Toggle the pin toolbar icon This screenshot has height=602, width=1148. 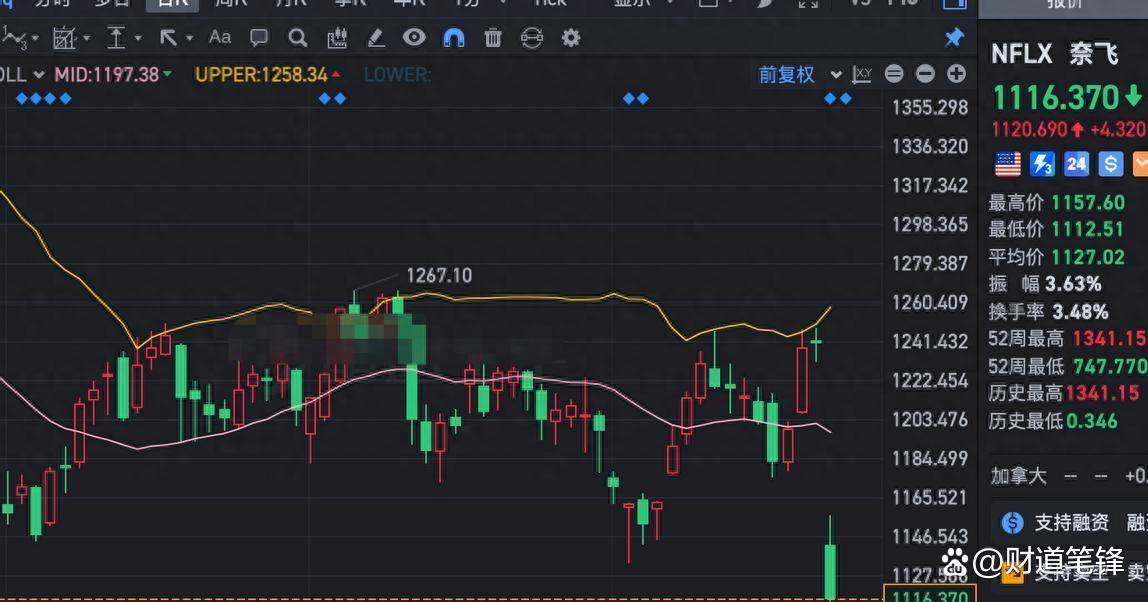[x=954, y=38]
